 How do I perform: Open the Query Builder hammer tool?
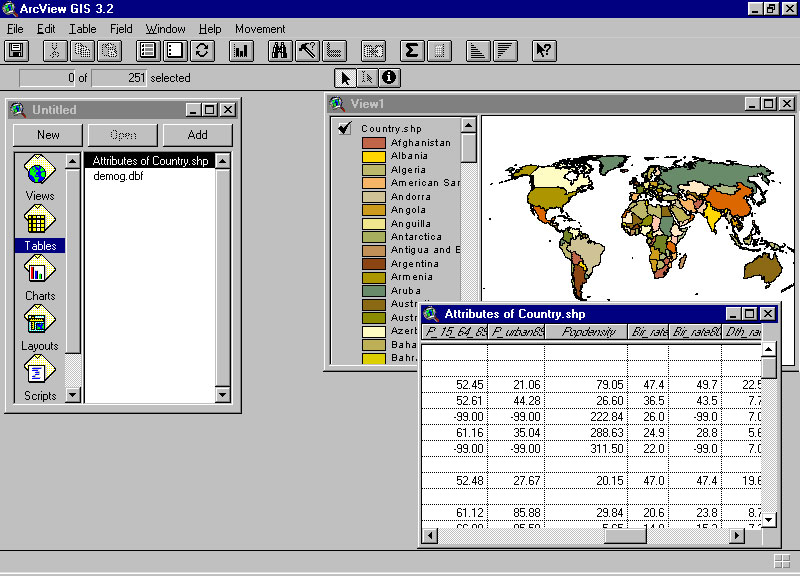[x=307, y=50]
